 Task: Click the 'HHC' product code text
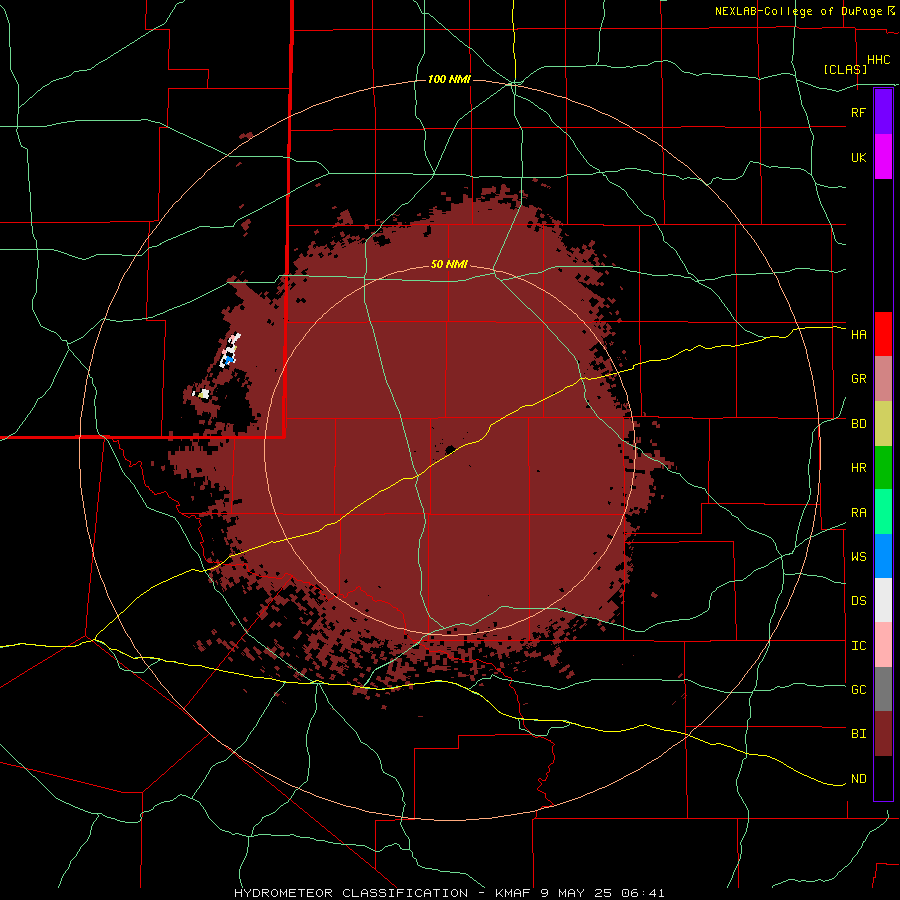pyautogui.click(x=878, y=60)
